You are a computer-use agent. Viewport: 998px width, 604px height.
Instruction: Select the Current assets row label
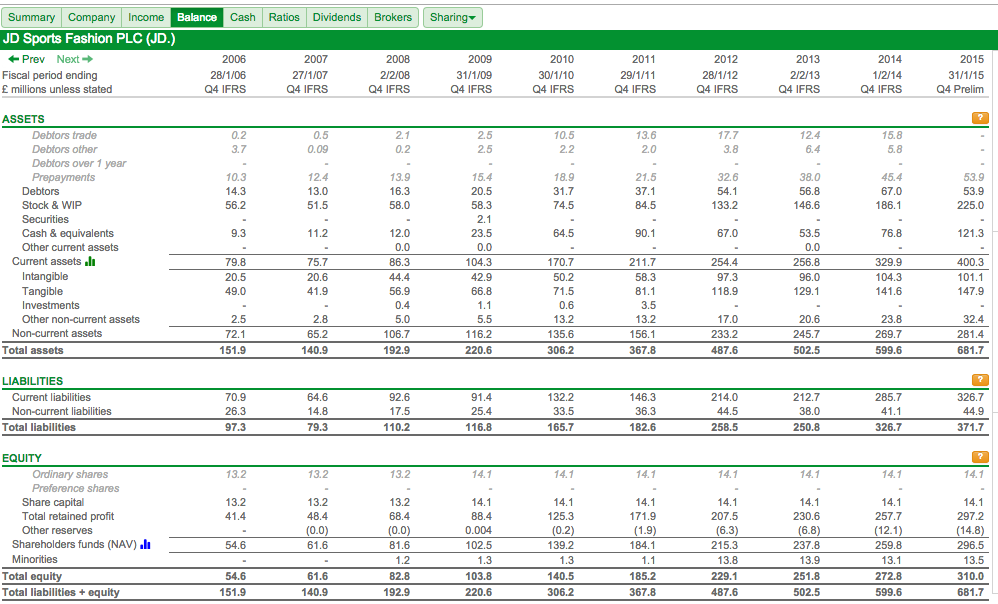(46, 262)
